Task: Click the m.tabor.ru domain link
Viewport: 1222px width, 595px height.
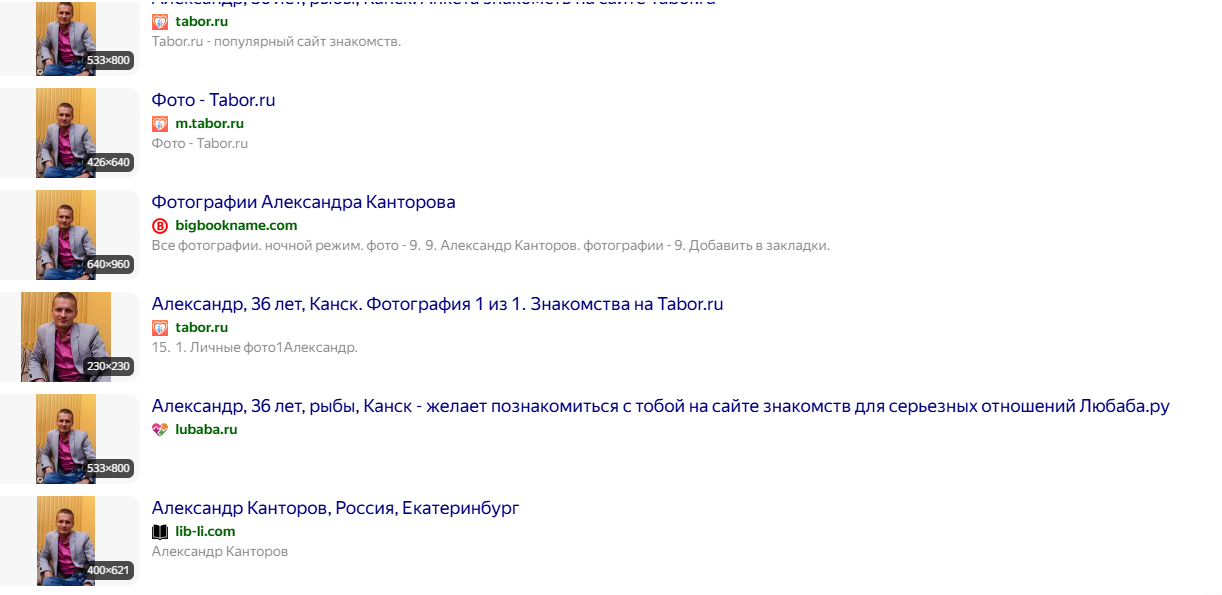Action: tap(209, 124)
